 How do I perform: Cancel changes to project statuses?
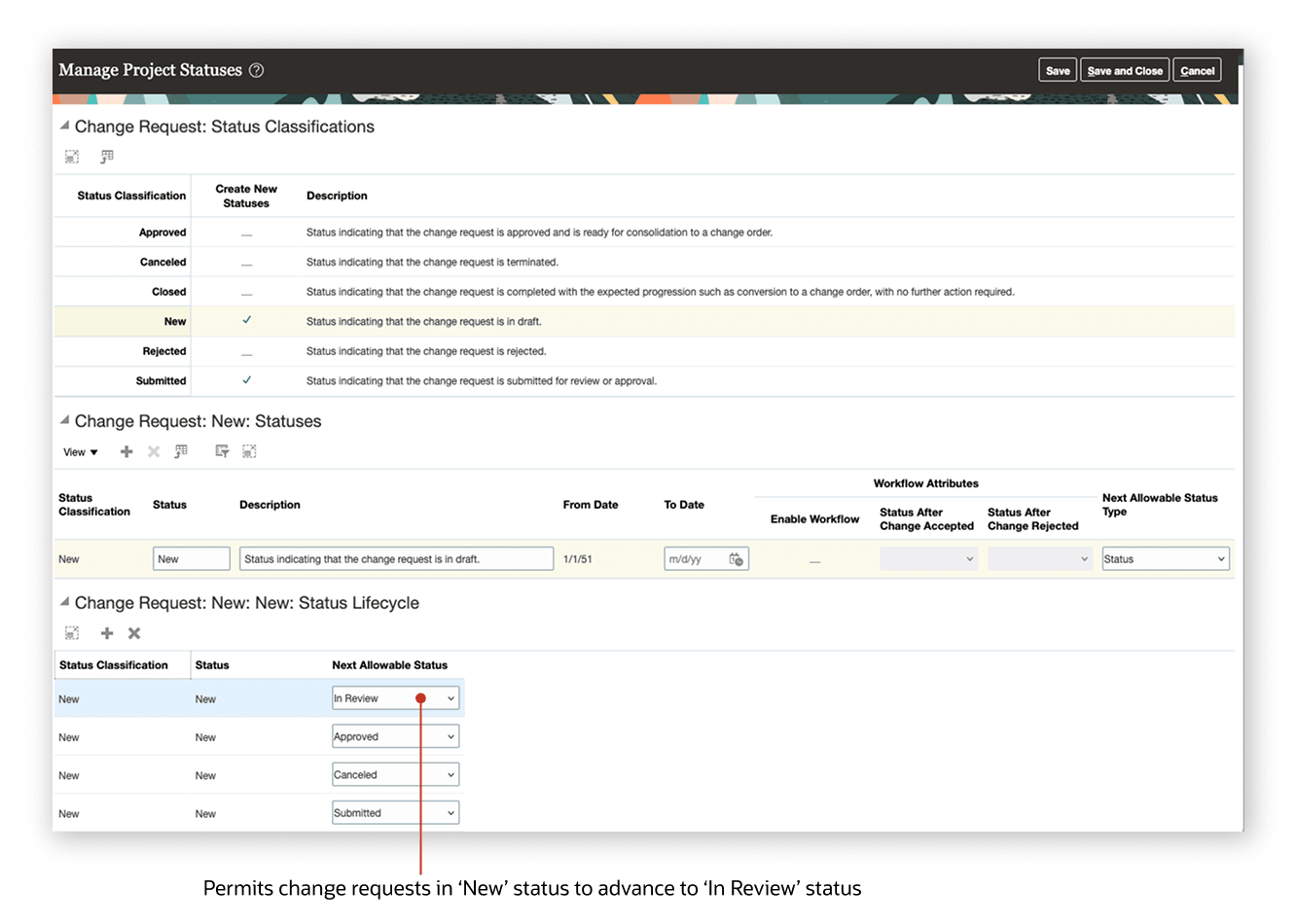tap(1196, 69)
